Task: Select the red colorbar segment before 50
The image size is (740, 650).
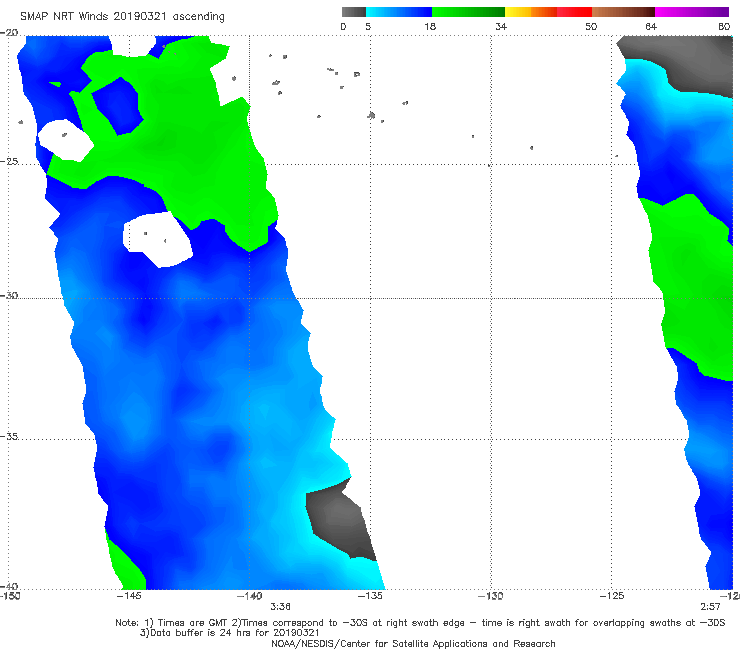Action: [x=574, y=12]
